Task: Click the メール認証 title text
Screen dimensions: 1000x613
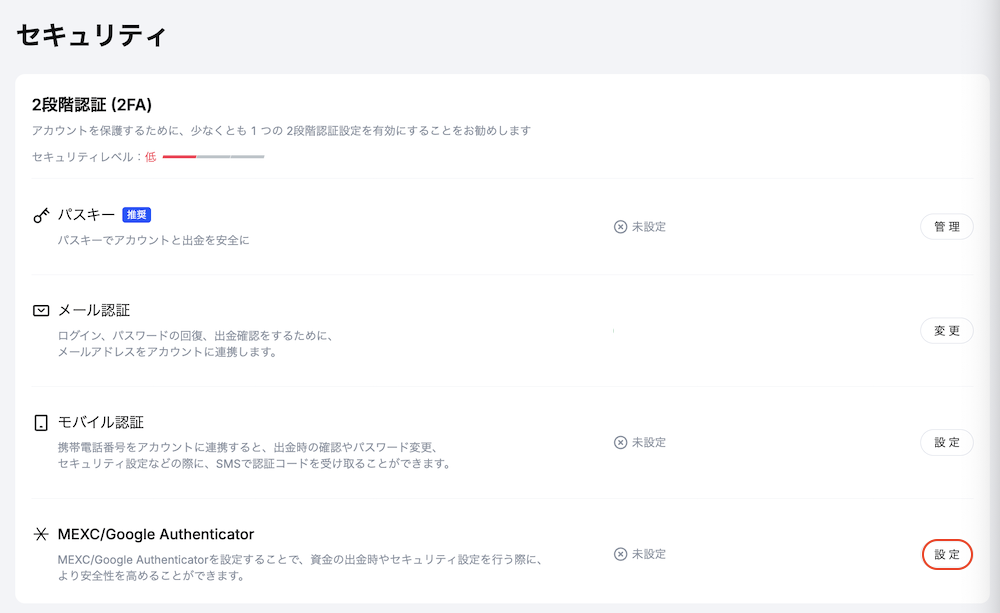Action: pos(93,311)
